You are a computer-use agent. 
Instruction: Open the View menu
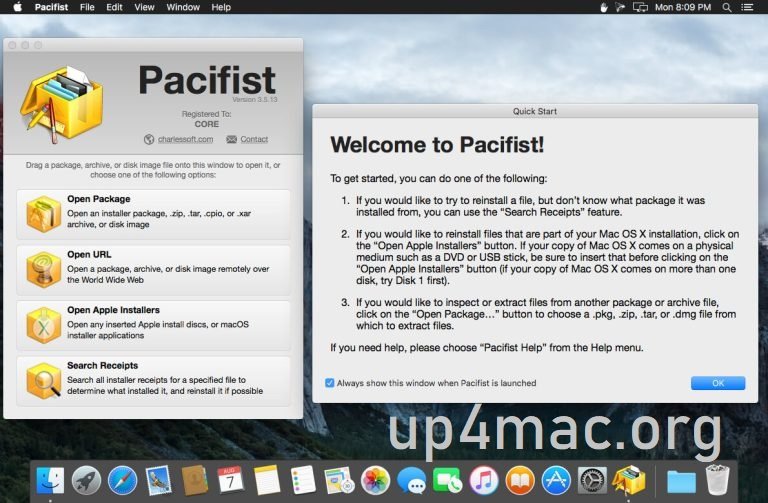tap(144, 7)
